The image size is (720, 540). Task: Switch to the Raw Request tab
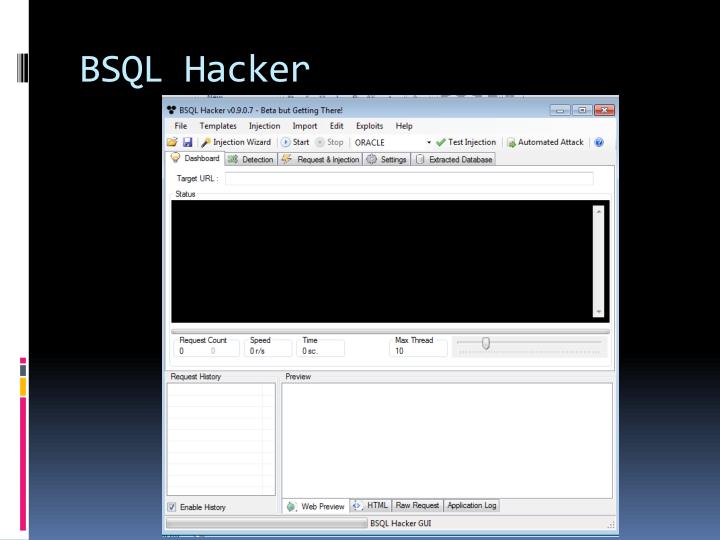click(417, 505)
